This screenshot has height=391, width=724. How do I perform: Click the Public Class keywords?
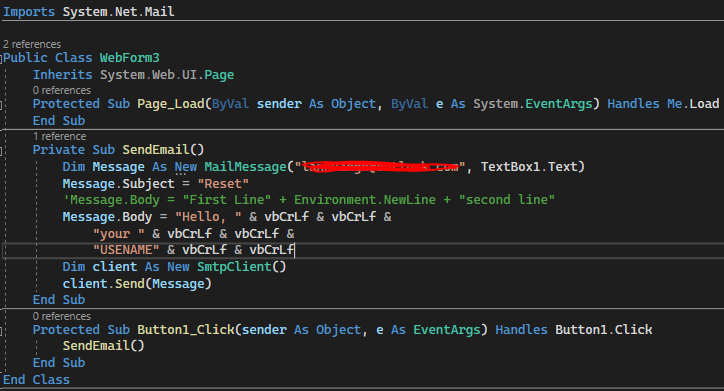point(48,58)
